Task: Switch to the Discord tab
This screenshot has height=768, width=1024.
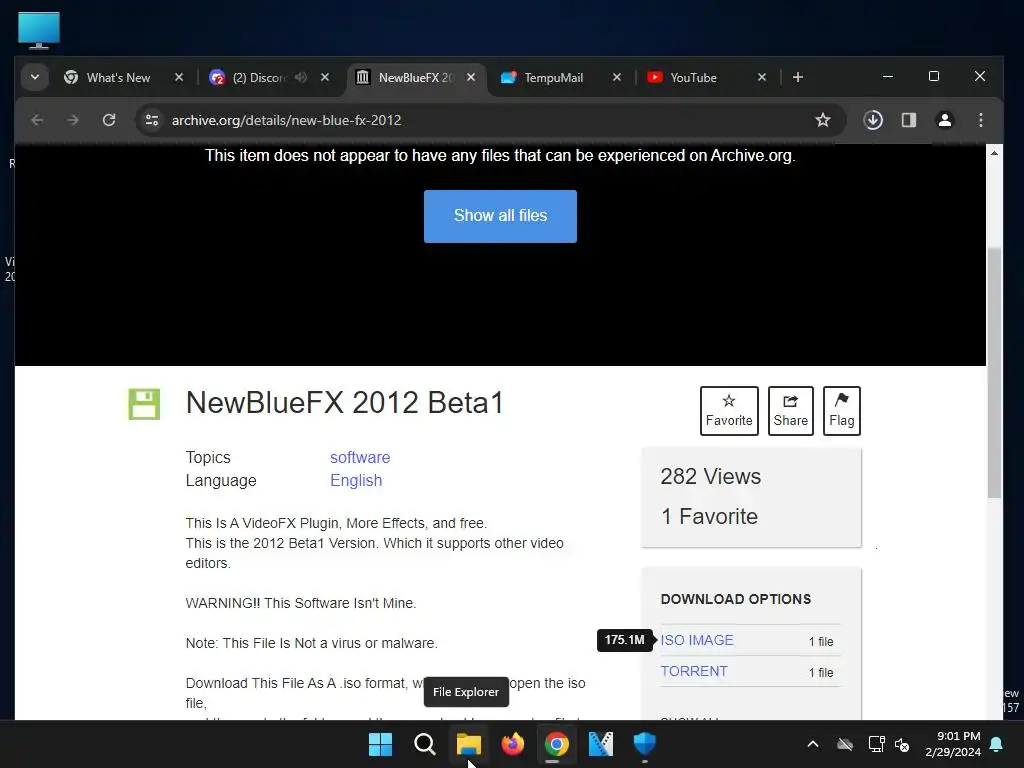Action: pos(260,77)
